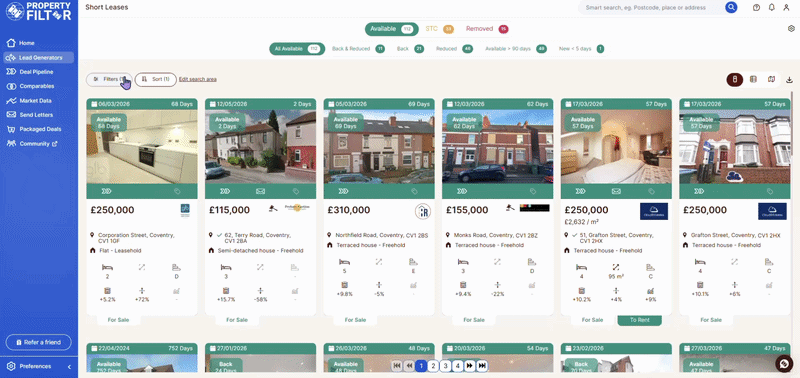Screen dimensions: 800x378
Task: Open the user account icon
Action: point(786,8)
